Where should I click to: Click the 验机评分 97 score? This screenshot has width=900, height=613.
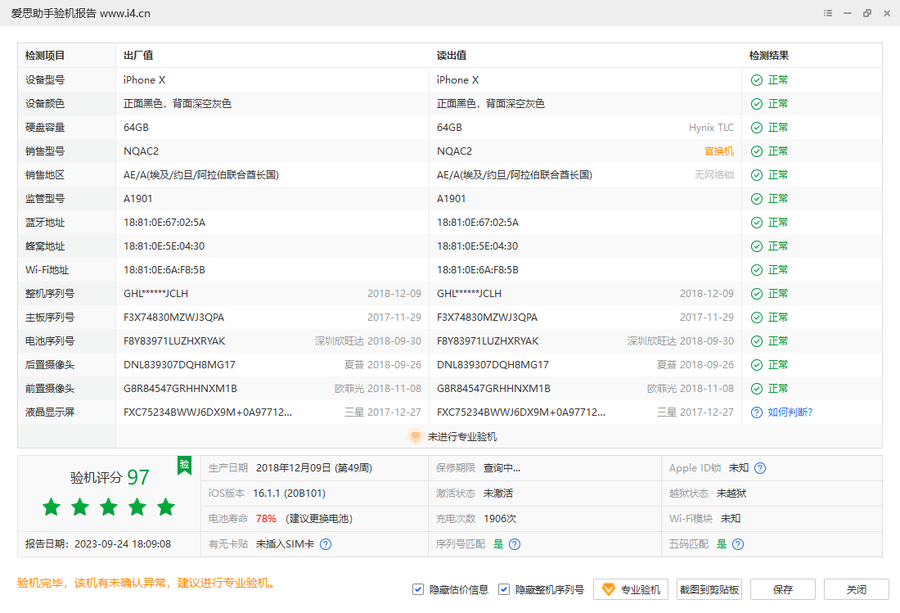coord(110,477)
